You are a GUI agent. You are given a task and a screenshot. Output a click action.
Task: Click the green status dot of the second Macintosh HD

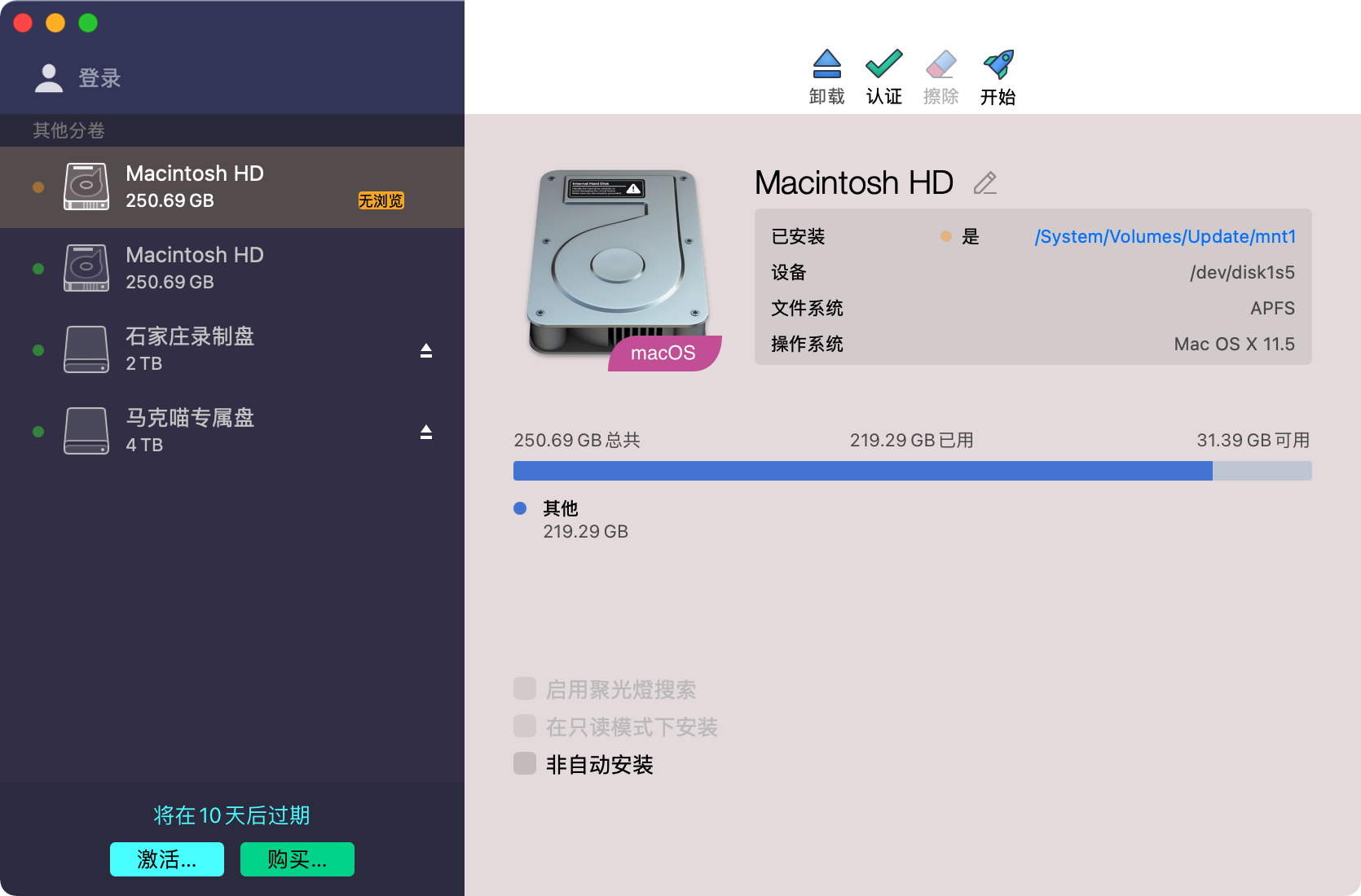[38, 269]
